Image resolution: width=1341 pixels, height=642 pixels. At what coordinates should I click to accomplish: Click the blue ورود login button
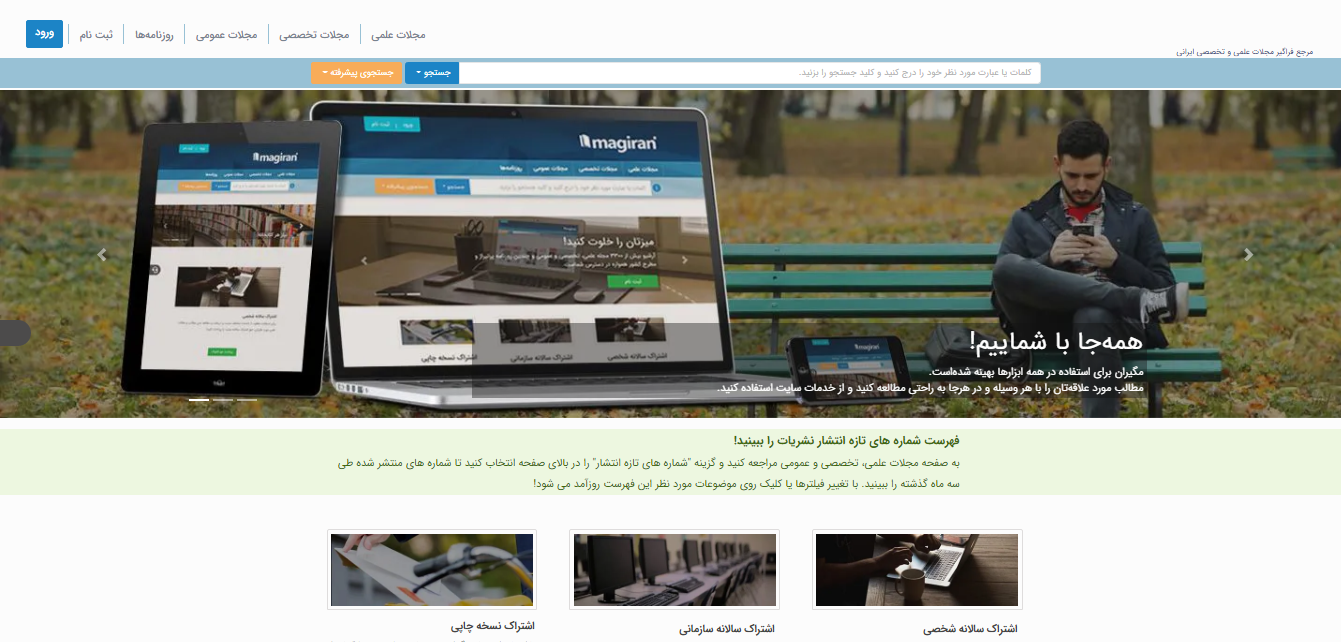(44, 34)
